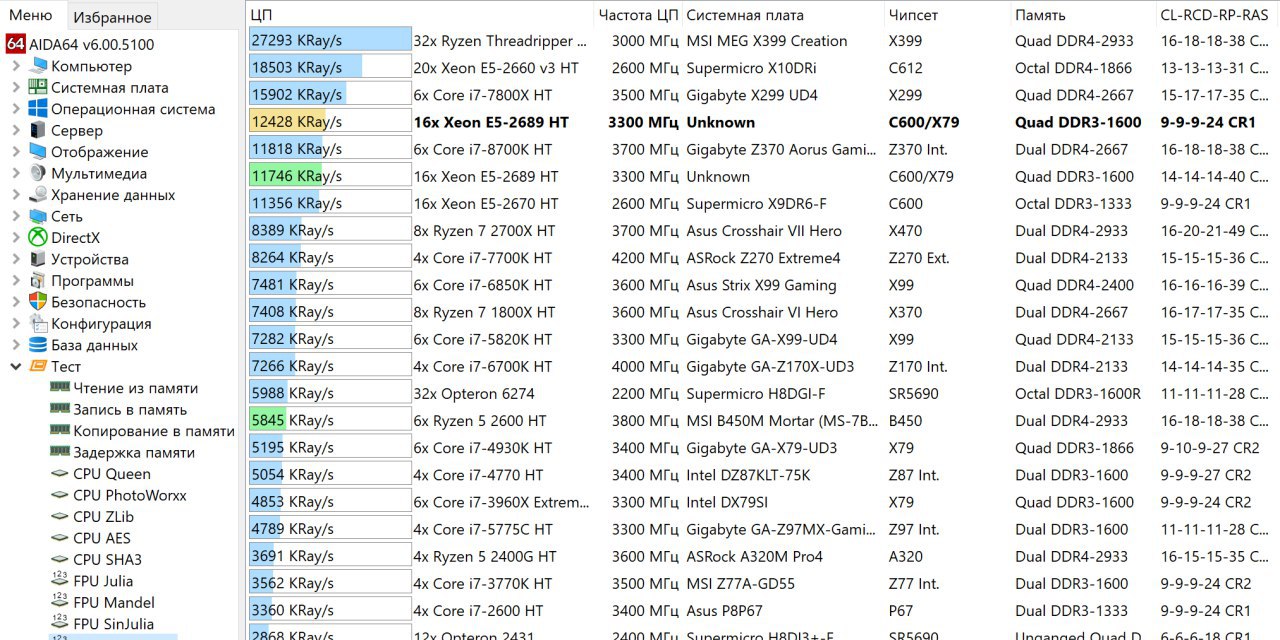Select the Хранение данных drive icon

pos(38,195)
